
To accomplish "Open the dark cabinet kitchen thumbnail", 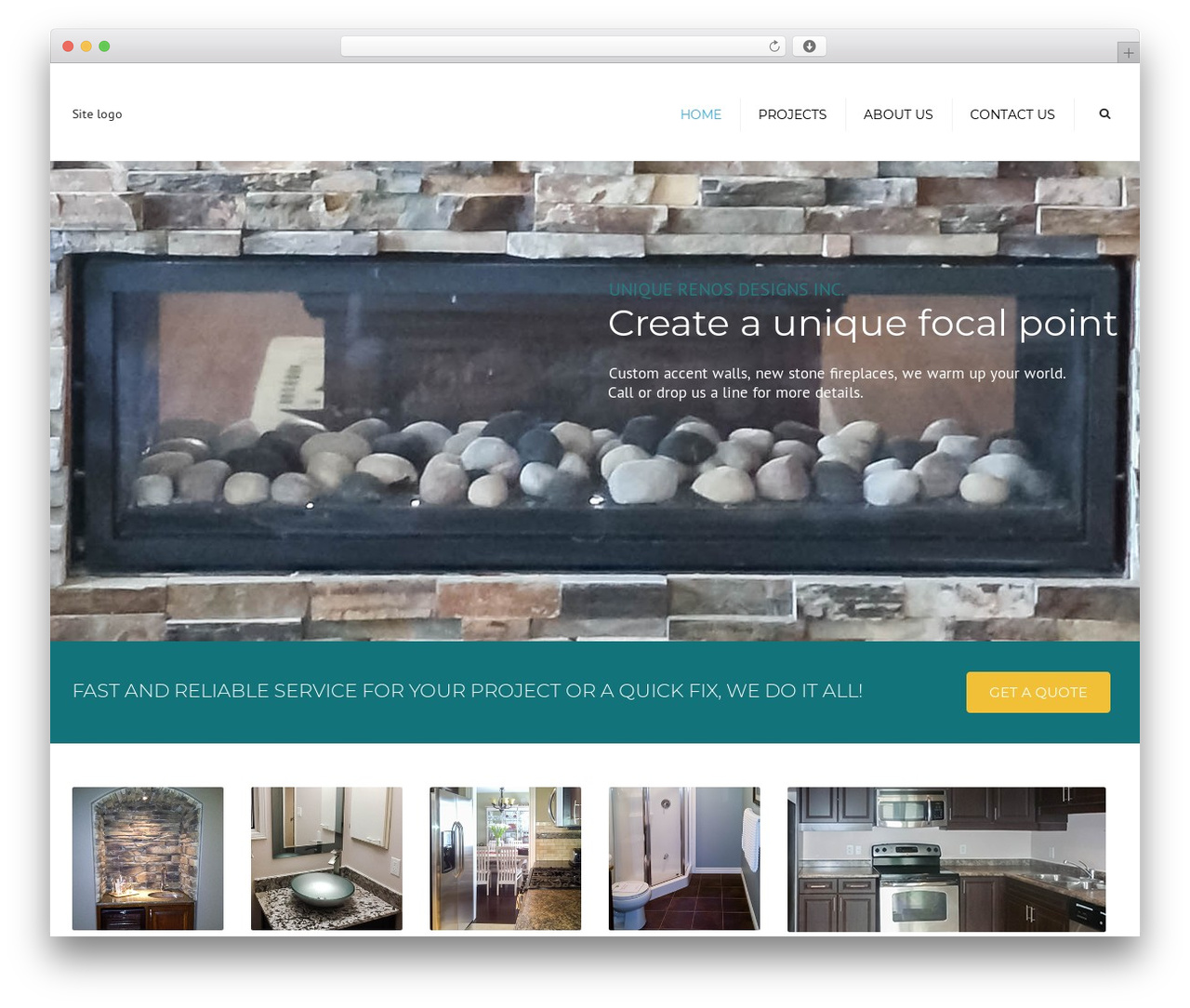I will click(x=946, y=859).
